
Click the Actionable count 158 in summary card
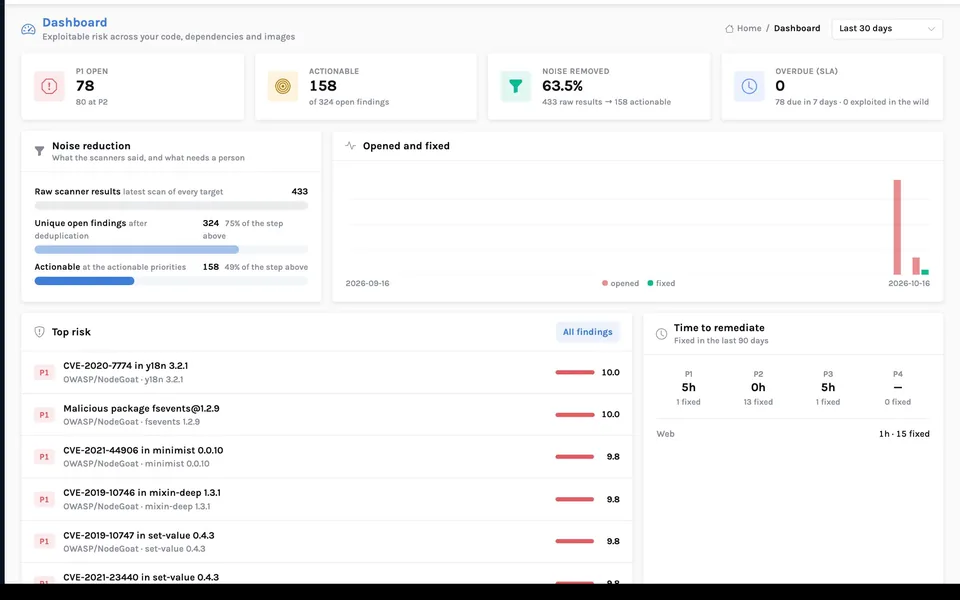323,86
